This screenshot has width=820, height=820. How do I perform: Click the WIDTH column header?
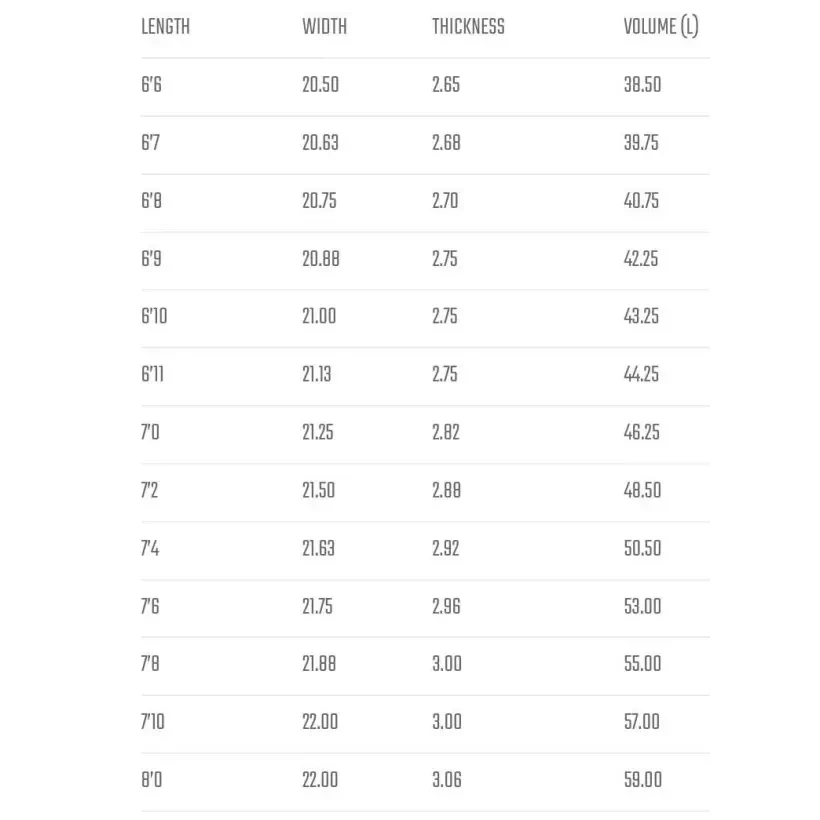pyautogui.click(x=324, y=27)
